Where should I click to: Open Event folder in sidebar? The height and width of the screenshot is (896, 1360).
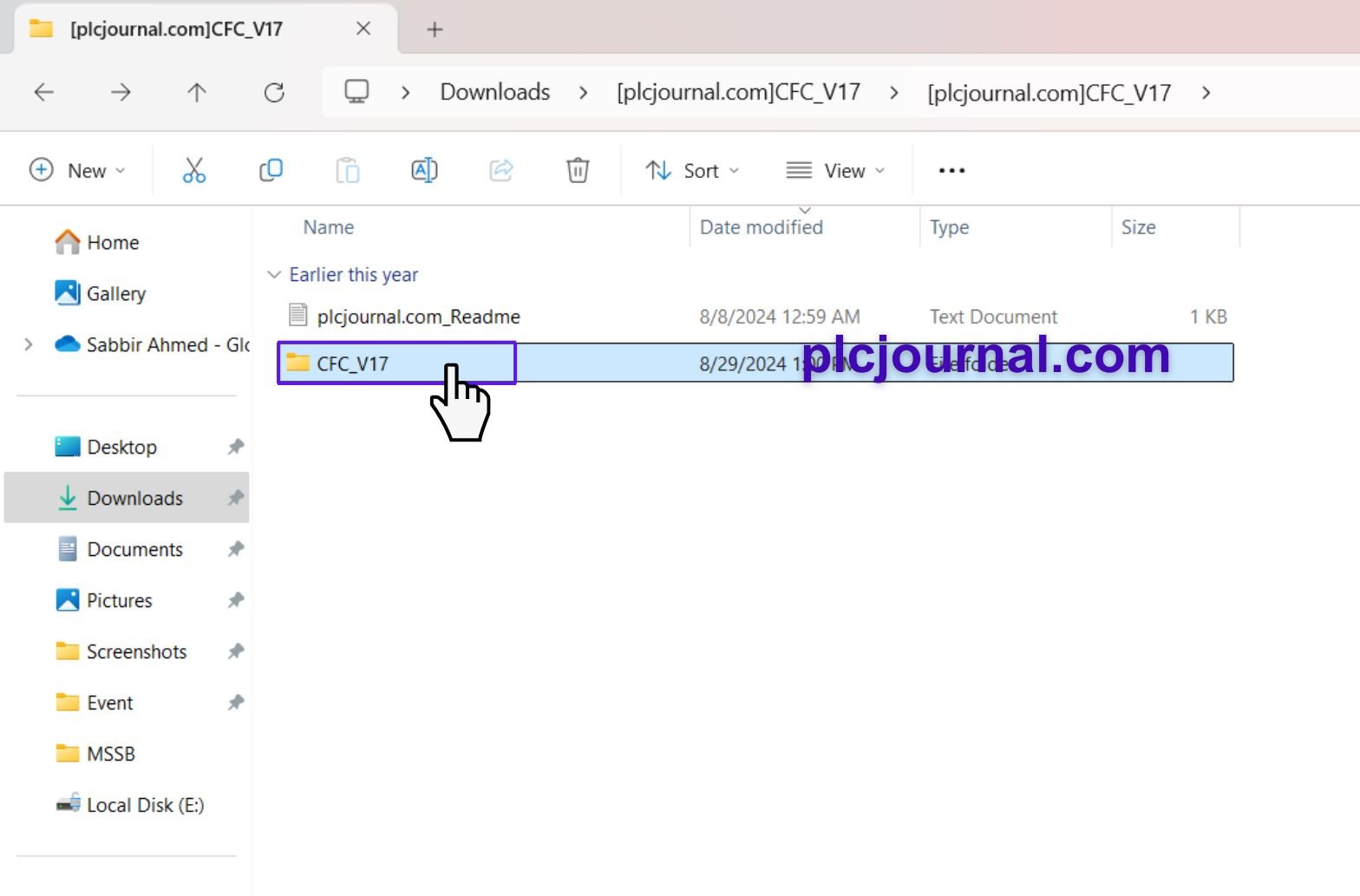coord(95,703)
